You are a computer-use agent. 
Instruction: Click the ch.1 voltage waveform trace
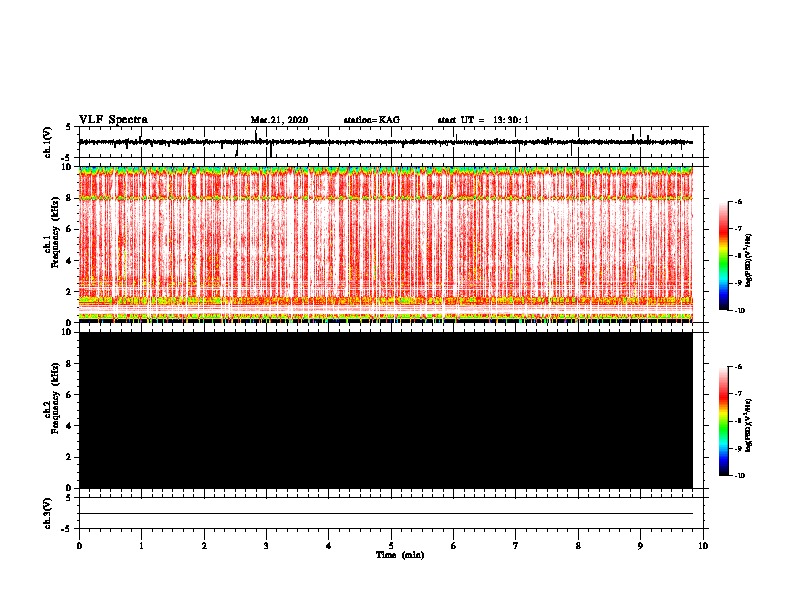coord(385,142)
